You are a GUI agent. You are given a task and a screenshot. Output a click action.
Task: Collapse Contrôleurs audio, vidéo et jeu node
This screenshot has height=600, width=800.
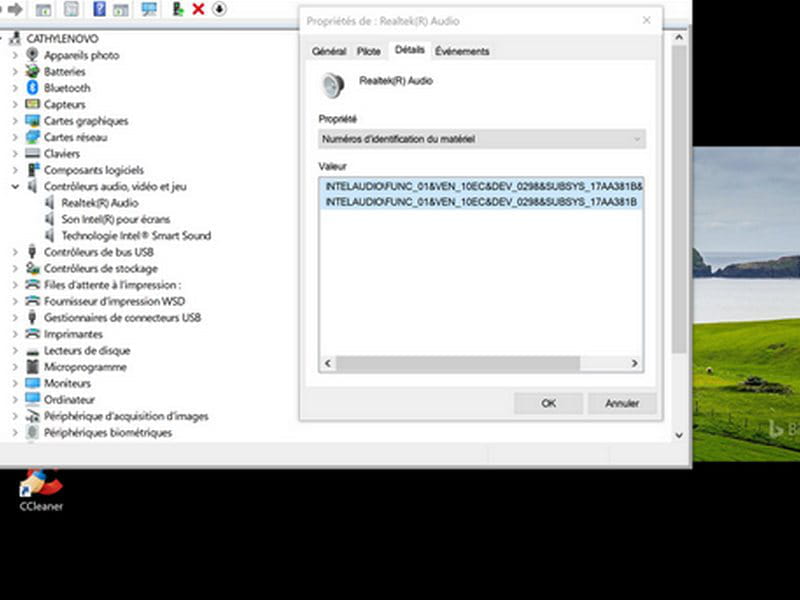15,186
